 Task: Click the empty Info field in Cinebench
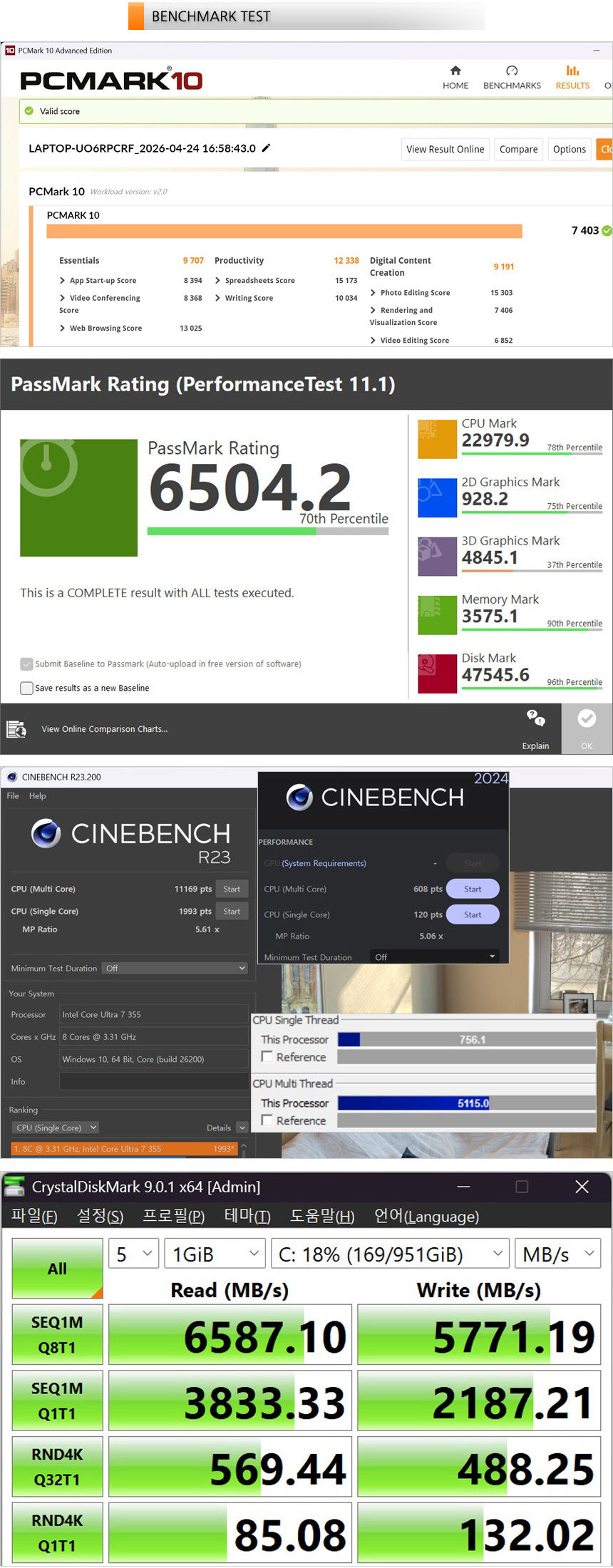pyautogui.click(x=153, y=1082)
